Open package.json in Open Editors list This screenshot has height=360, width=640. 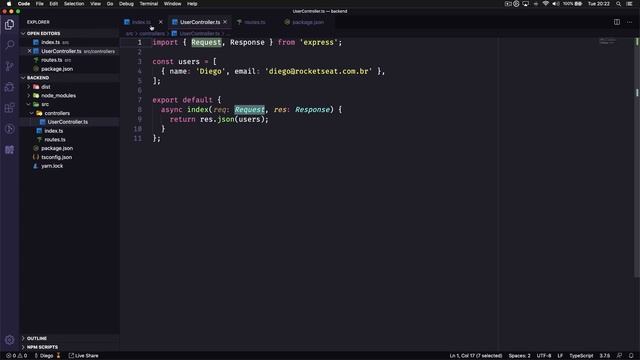[70, 69]
